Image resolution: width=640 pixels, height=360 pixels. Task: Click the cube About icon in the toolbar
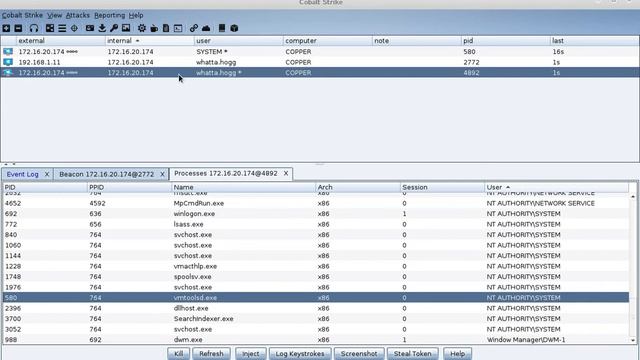coord(234,28)
